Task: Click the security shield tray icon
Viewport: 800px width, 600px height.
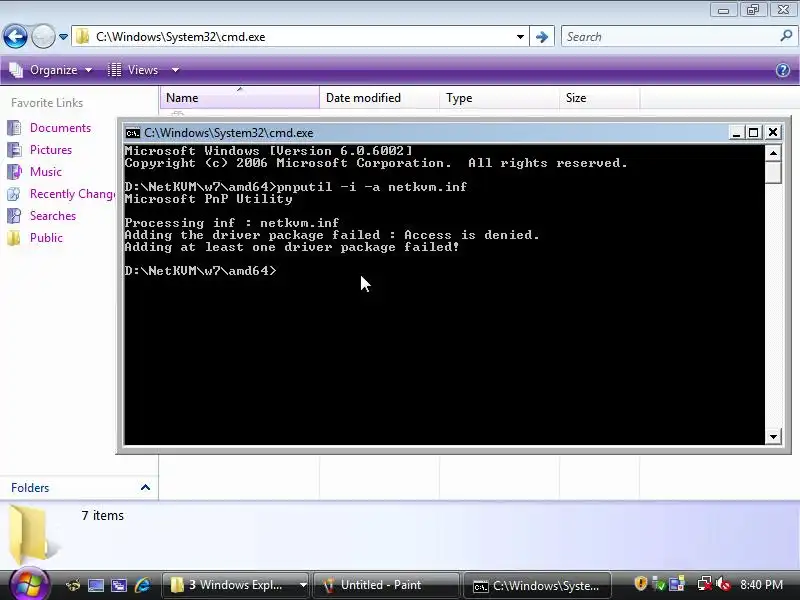Action: (x=641, y=583)
